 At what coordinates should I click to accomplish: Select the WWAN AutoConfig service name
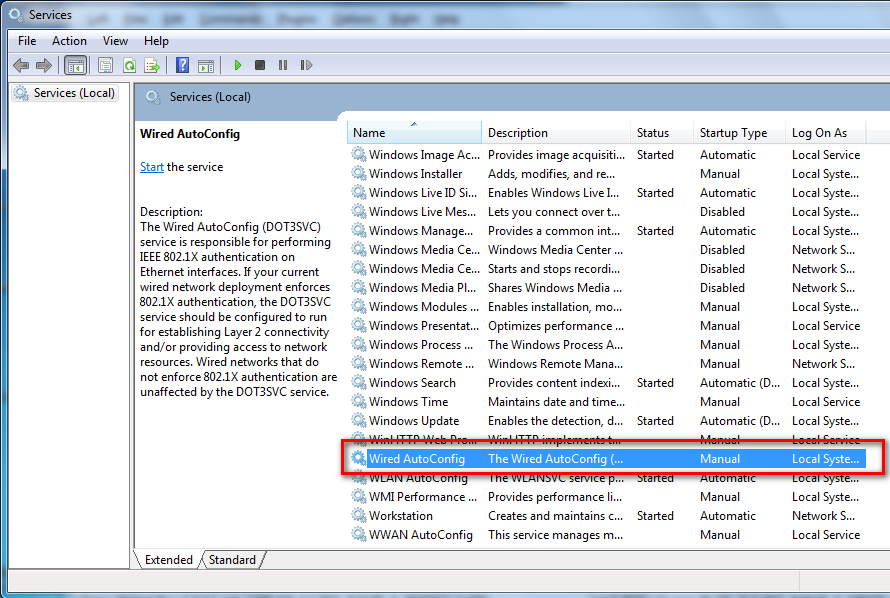click(x=421, y=535)
